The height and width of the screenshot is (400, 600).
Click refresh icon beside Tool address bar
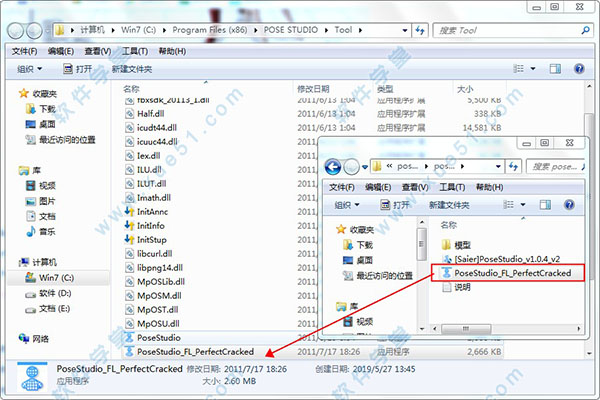[x=420, y=30]
